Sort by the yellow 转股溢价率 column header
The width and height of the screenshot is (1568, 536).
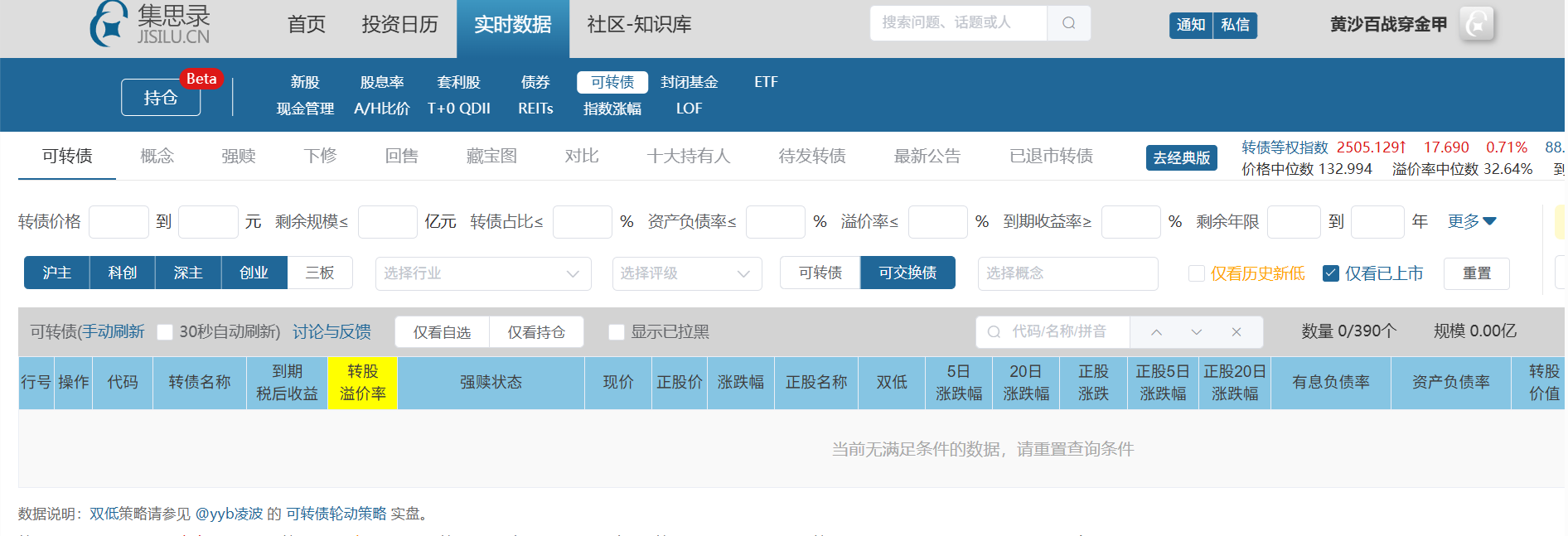coord(363,383)
